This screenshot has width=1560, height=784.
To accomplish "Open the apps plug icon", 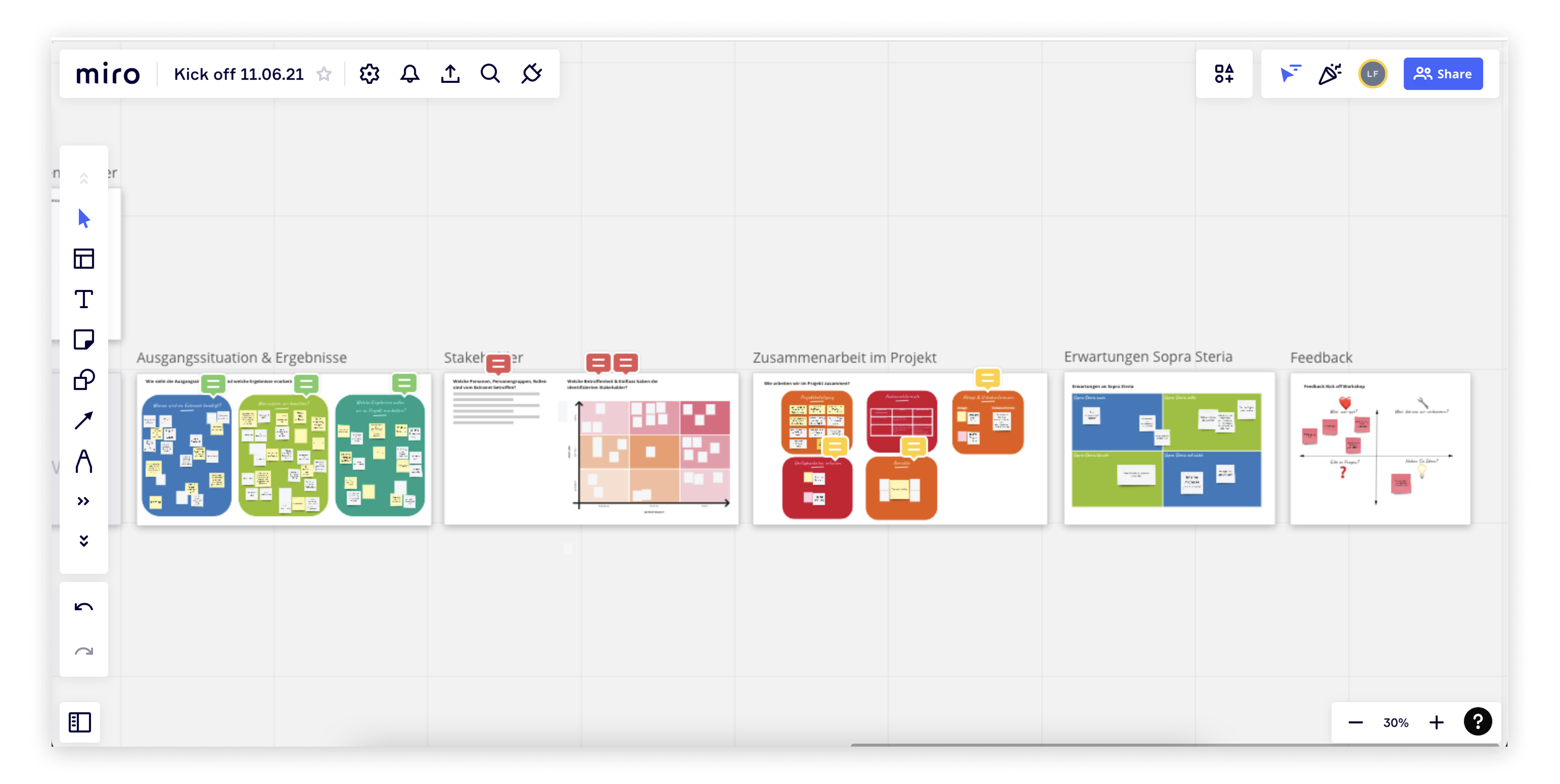I will coord(531,74).
